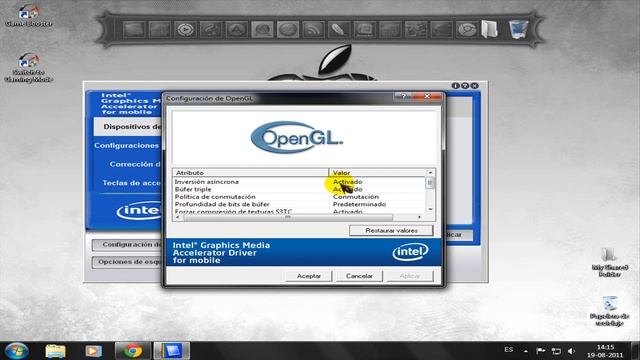Click the Valor column header
Viewport: 640px width, 360px height.
pyautogui.click(x=377, y=173)
